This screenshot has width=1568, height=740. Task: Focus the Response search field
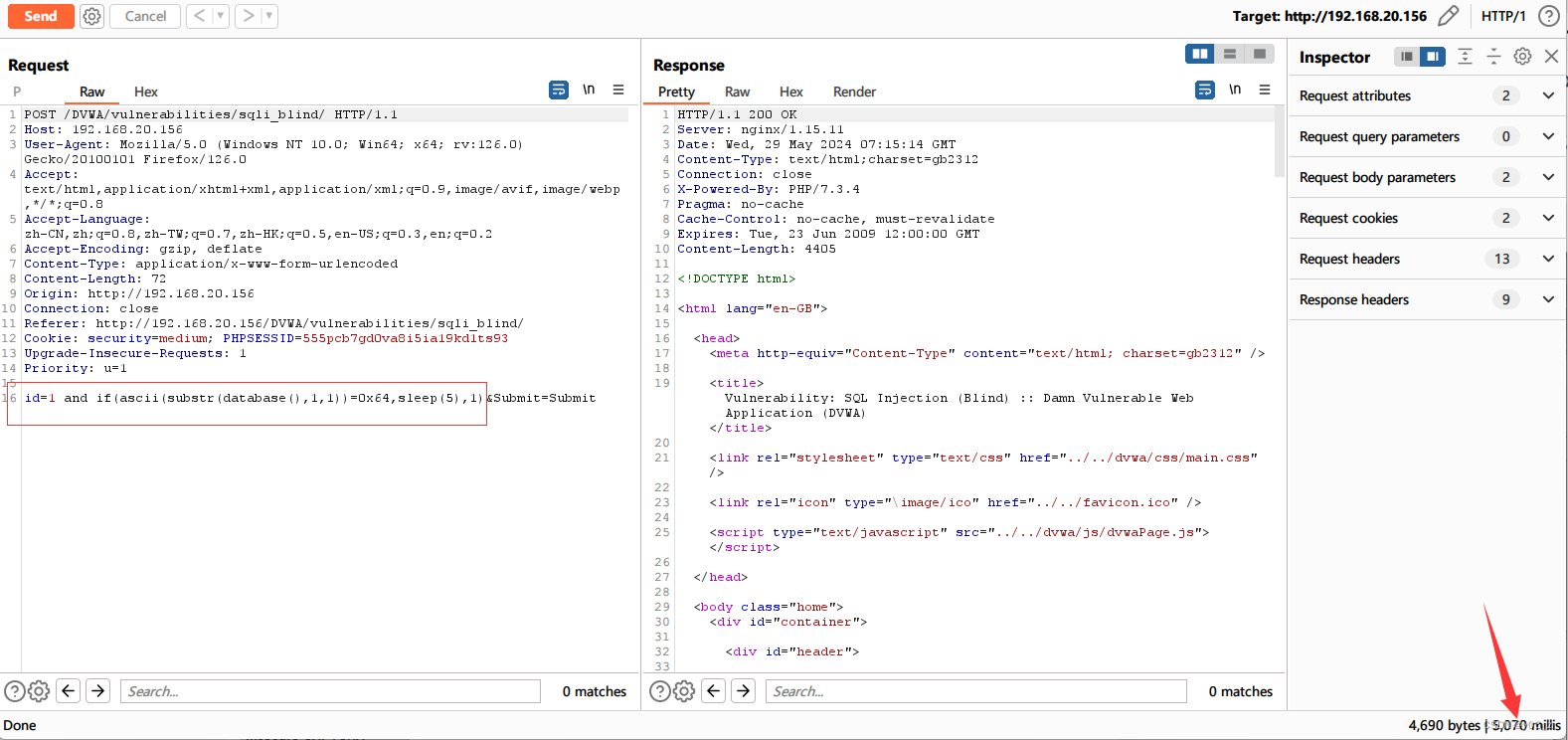click(x=975, y=691)
